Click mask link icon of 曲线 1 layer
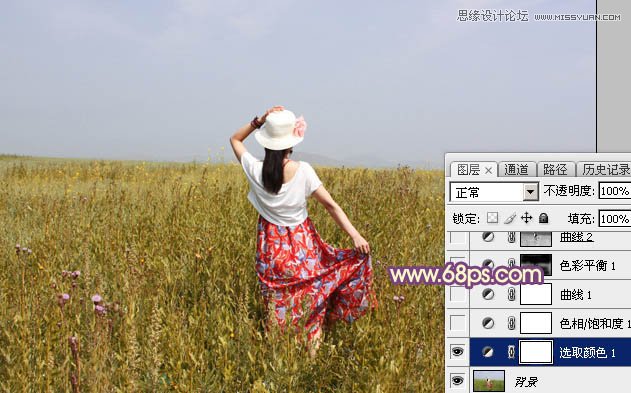Screen dimensions: 631x393 click(511, 294)
